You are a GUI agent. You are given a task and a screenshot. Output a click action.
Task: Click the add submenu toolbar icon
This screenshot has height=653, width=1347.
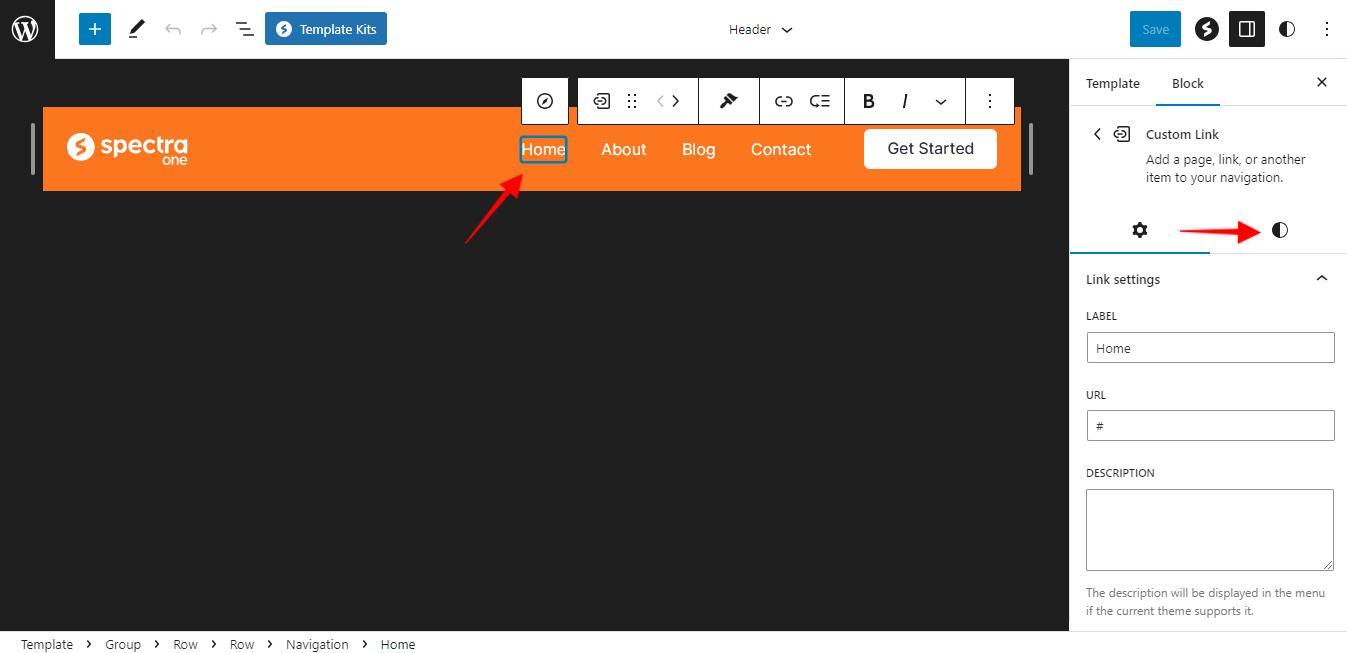(820, 101)
